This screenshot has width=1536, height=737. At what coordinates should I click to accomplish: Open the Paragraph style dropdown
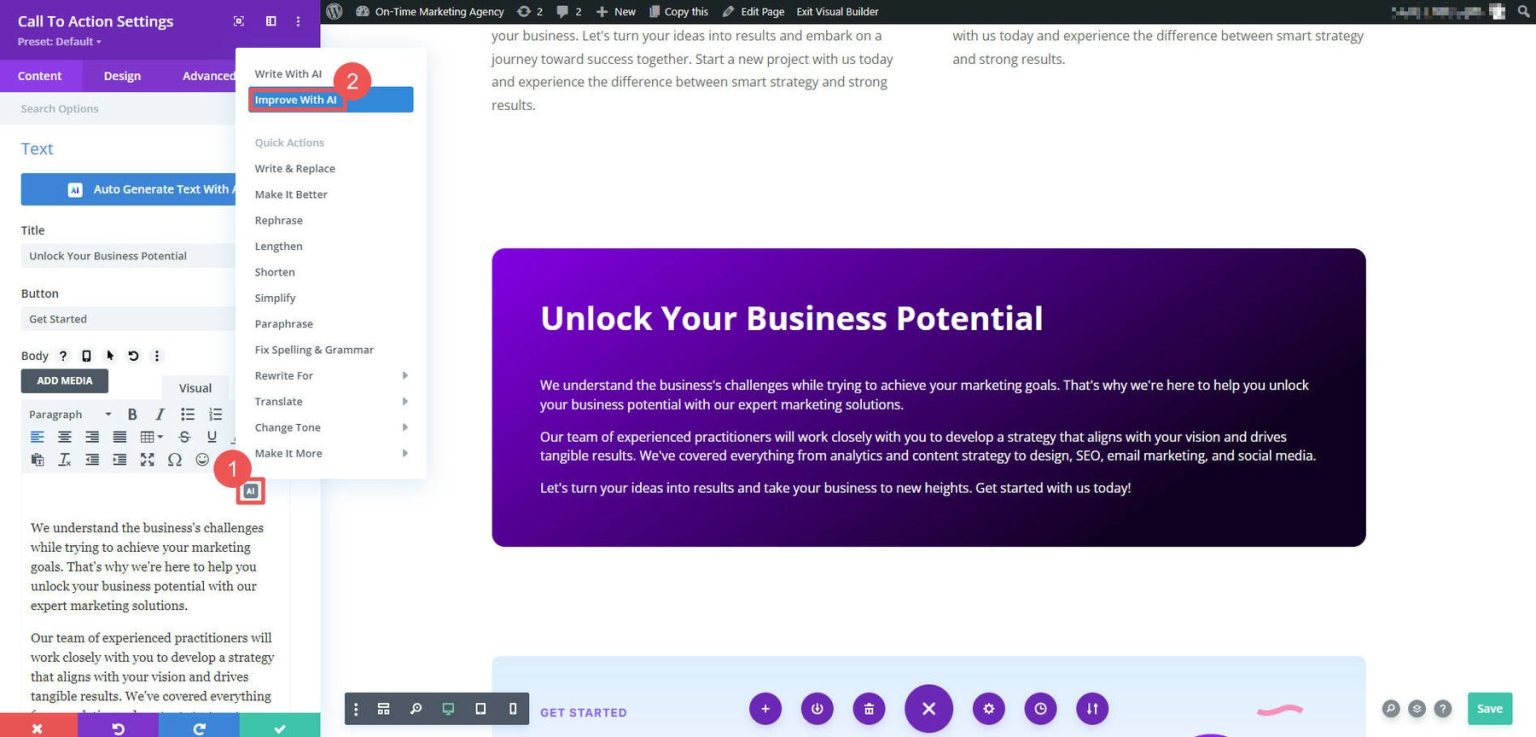pos(68,414)
